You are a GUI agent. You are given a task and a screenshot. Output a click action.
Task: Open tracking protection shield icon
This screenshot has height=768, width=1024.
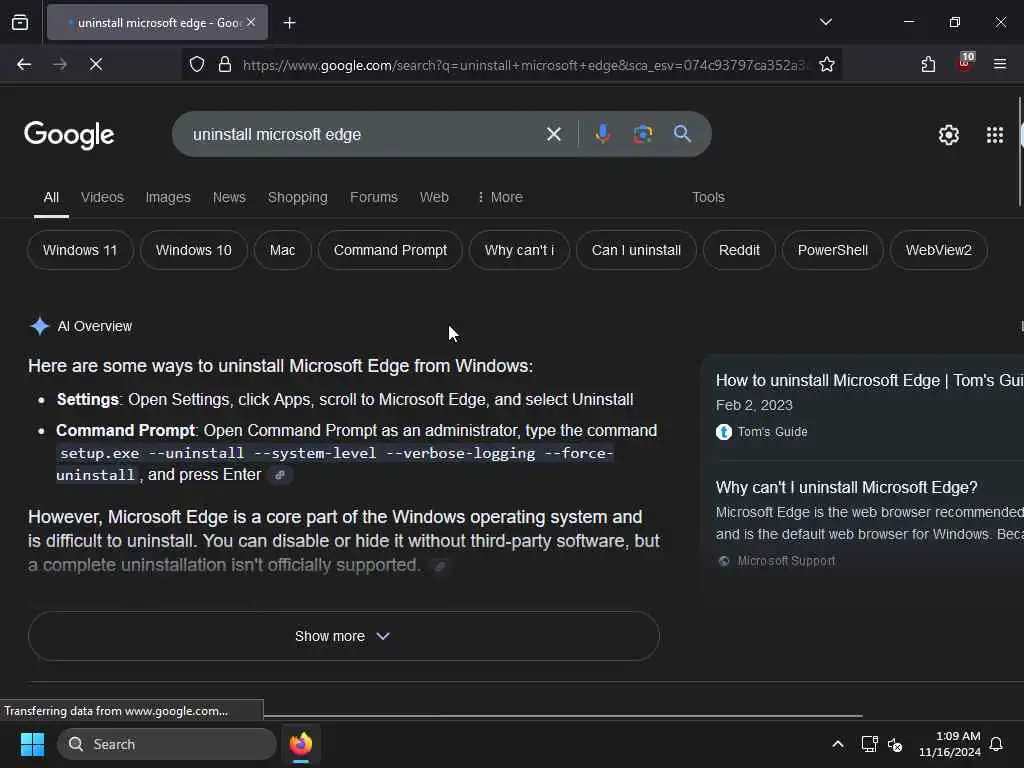click(x=197, y=64)
